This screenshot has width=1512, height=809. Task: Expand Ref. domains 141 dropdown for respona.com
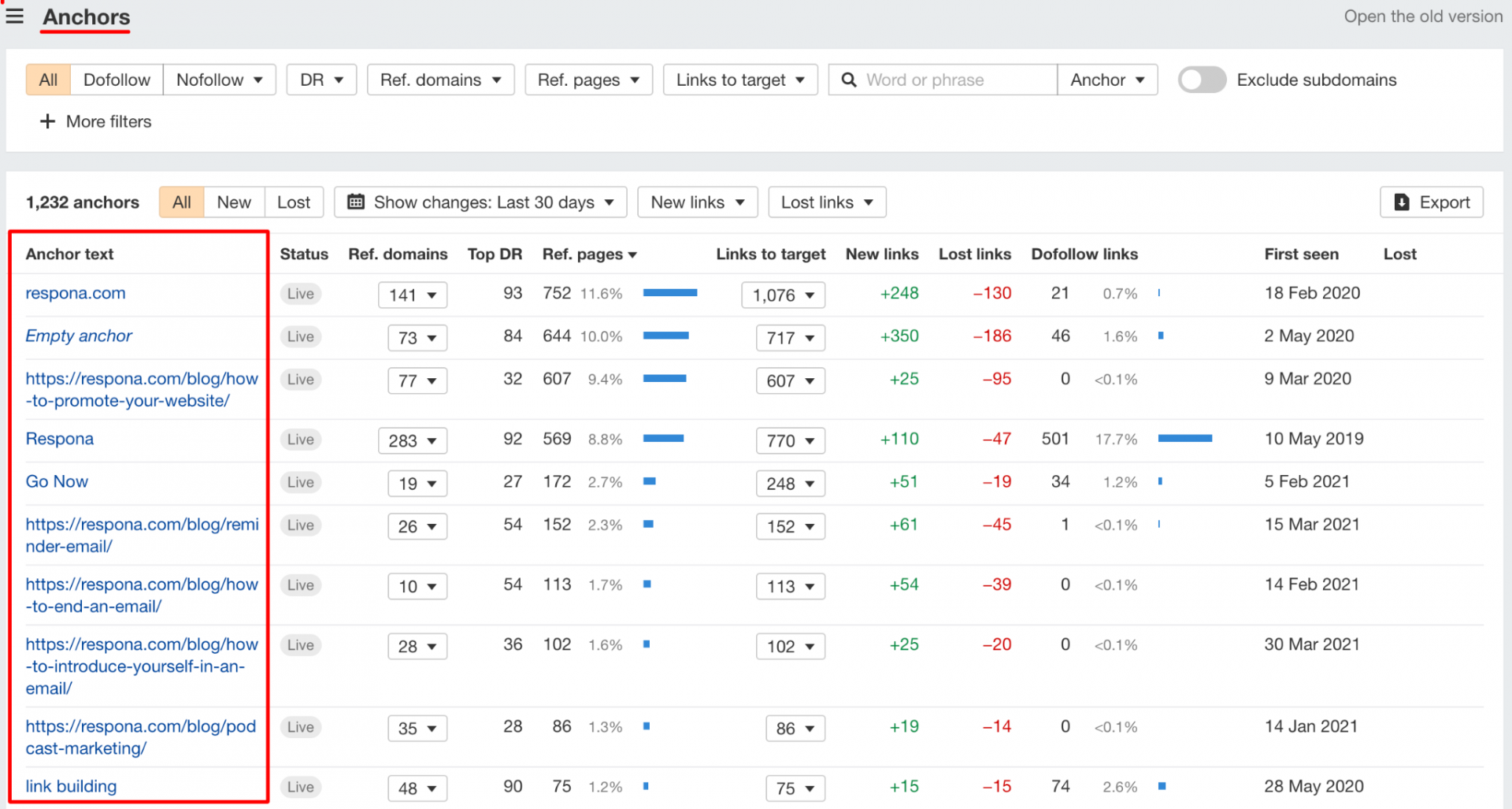pos(413,295)
